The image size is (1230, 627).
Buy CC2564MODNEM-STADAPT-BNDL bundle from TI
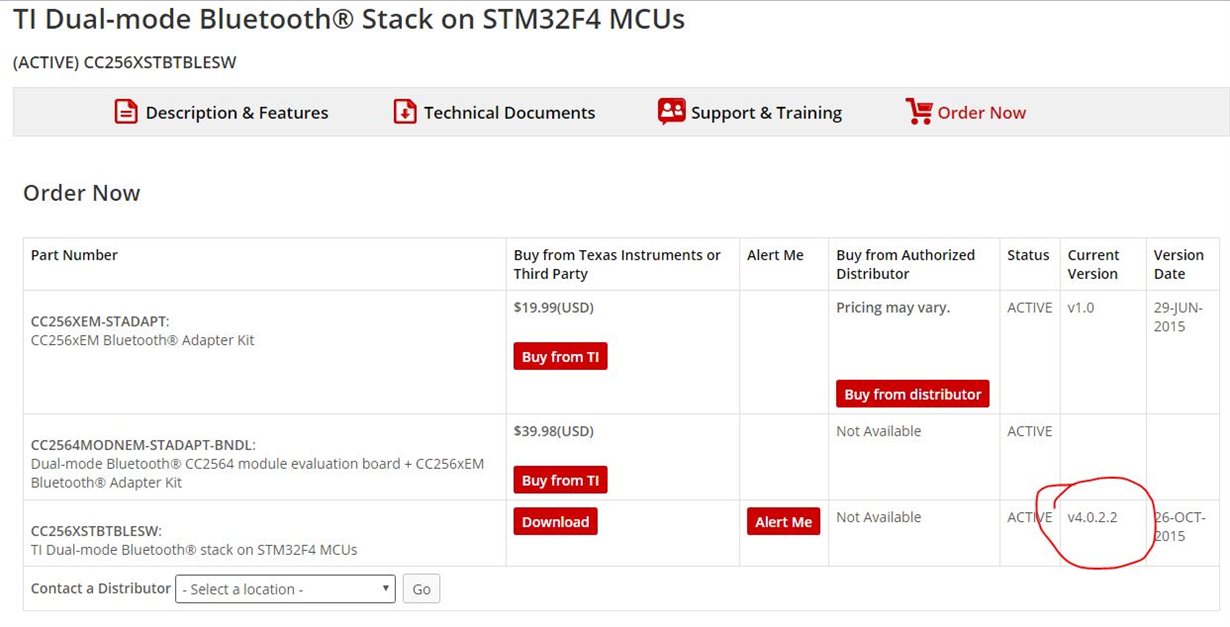click(560, 481)
